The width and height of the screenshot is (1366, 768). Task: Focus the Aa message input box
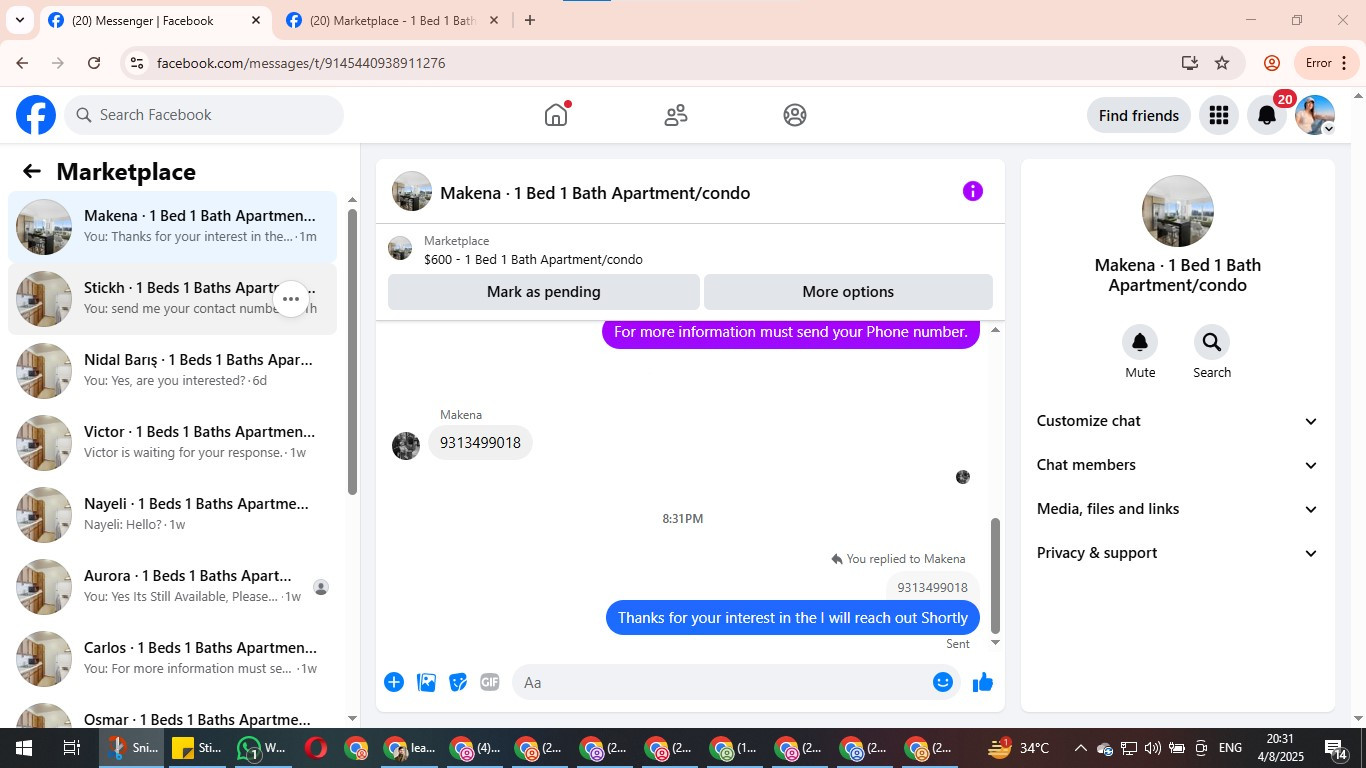click(722, 682)
